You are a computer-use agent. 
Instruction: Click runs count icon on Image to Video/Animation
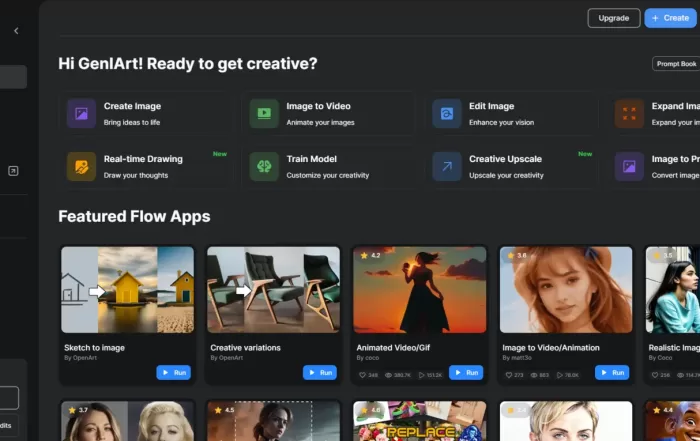(x=560, y=375)
